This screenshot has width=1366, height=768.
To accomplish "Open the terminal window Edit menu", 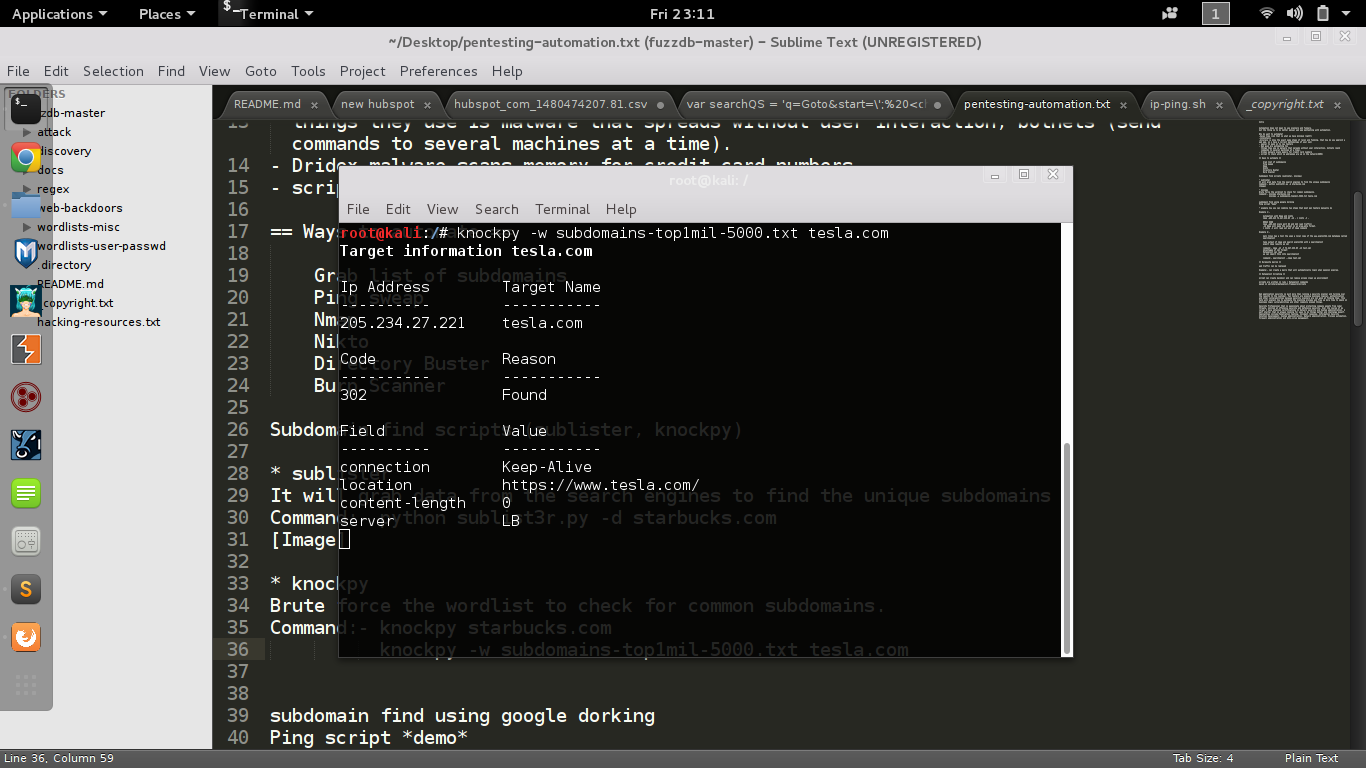I will [x=398, y=209].
